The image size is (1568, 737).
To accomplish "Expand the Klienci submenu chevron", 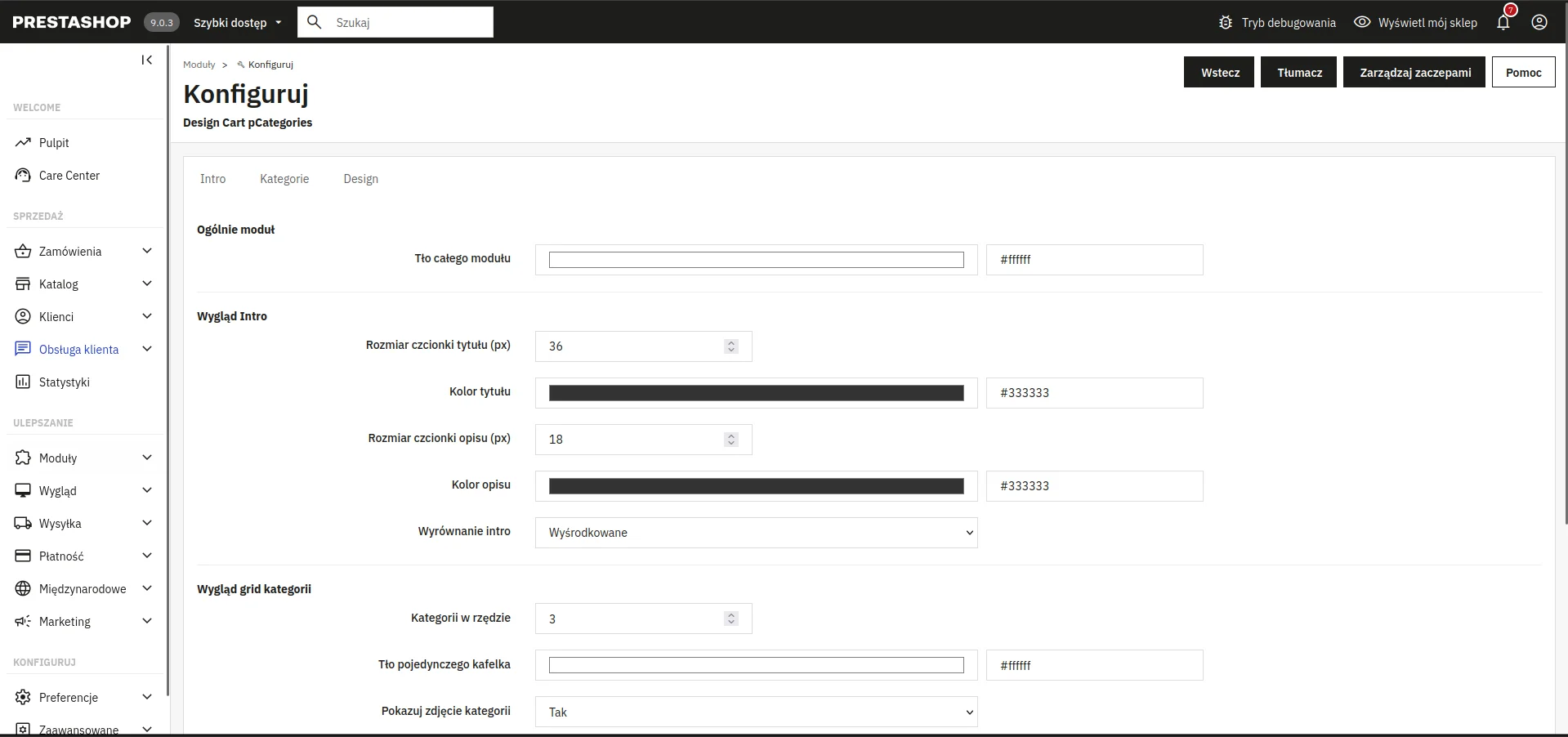I will tap(147, 316).
